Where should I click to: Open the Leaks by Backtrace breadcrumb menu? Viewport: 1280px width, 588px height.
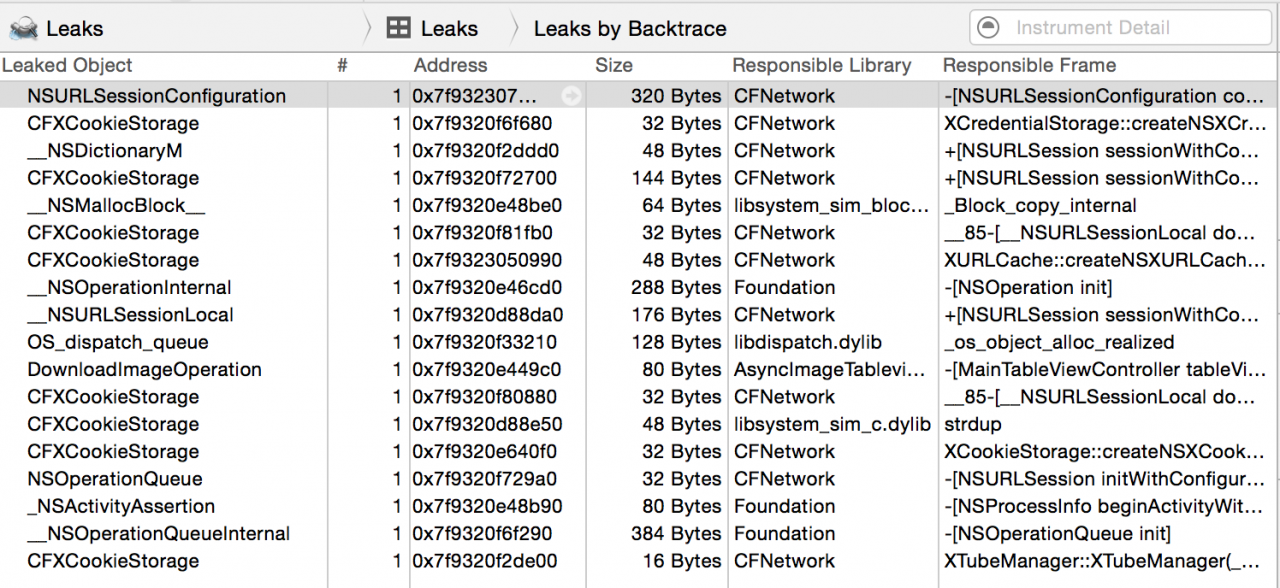pos(630,28)
